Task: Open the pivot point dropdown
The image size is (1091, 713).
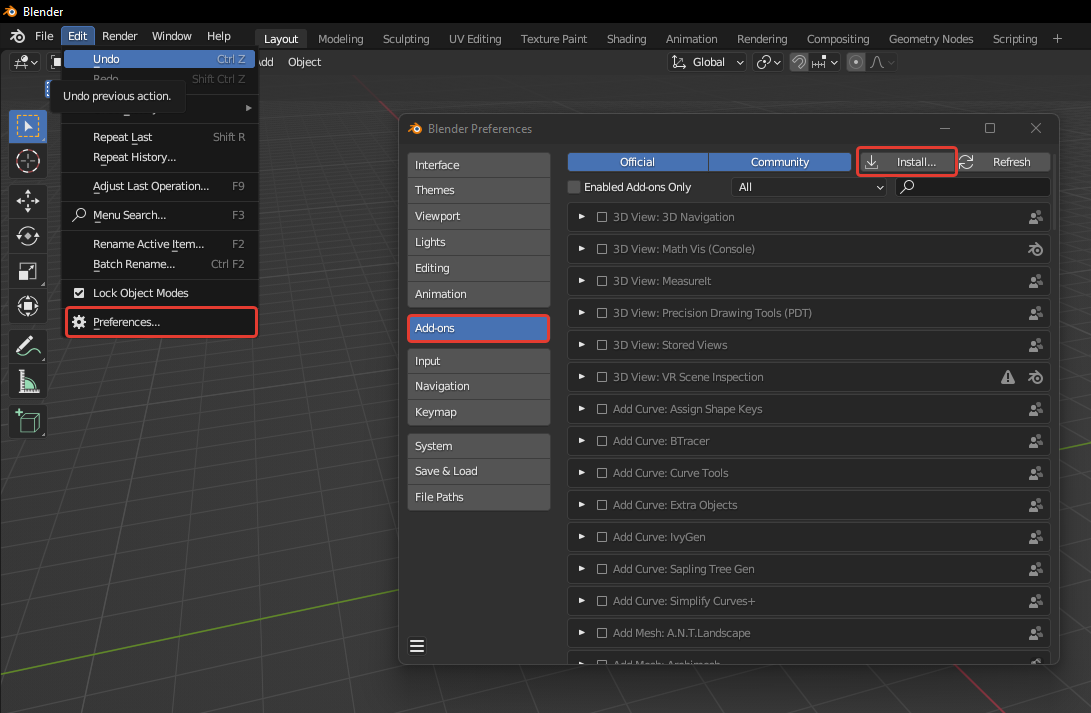Action: coord(768,62)
